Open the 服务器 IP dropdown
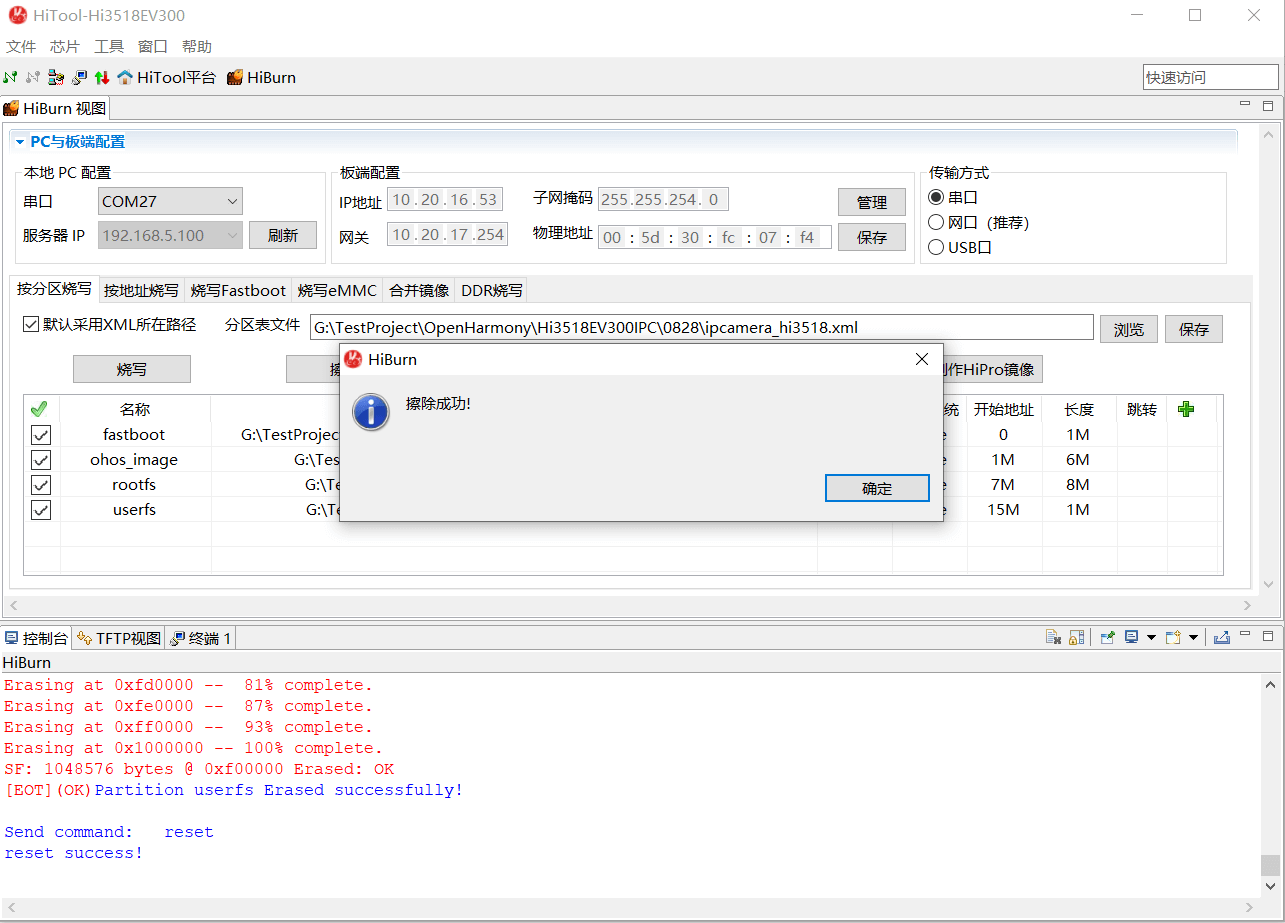The height and width of the screenshot is (923, 1285). [170, 235]
